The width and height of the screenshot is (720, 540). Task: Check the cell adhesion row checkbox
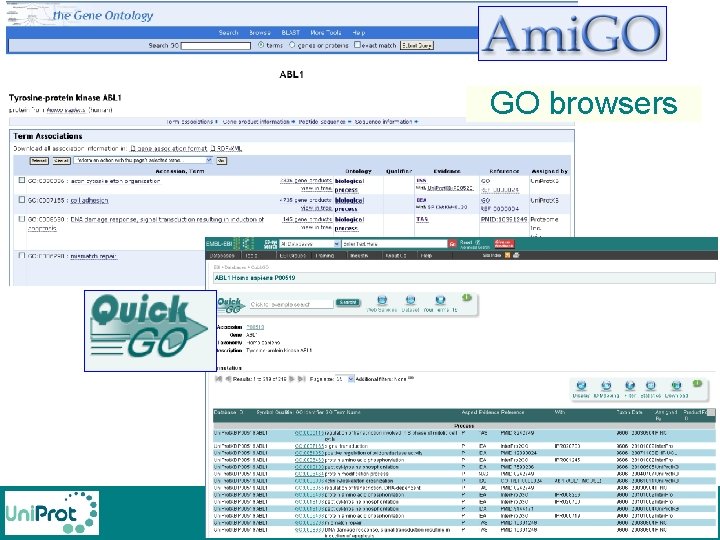22,200
